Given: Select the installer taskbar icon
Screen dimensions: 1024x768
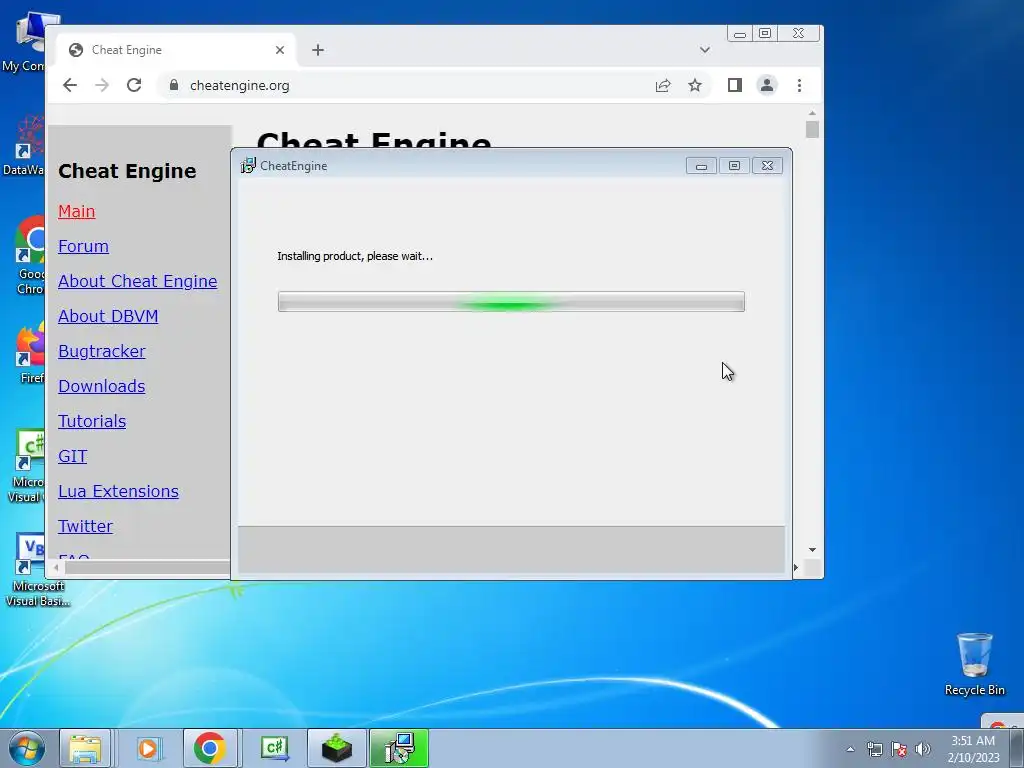Looking at the screenshot, I should click(x=399, y=748).
